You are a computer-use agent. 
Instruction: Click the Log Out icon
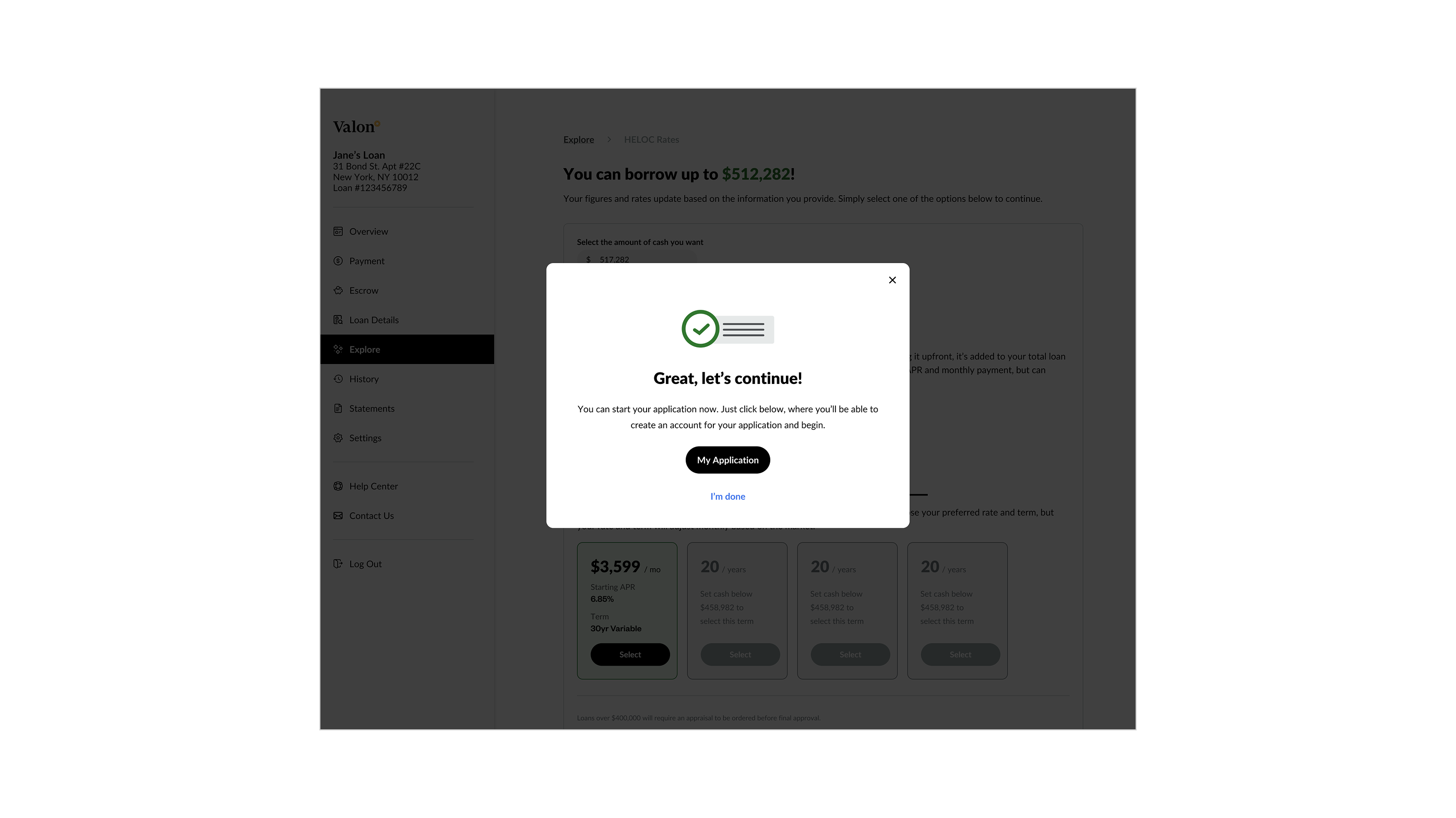click(x=338, y=563)
